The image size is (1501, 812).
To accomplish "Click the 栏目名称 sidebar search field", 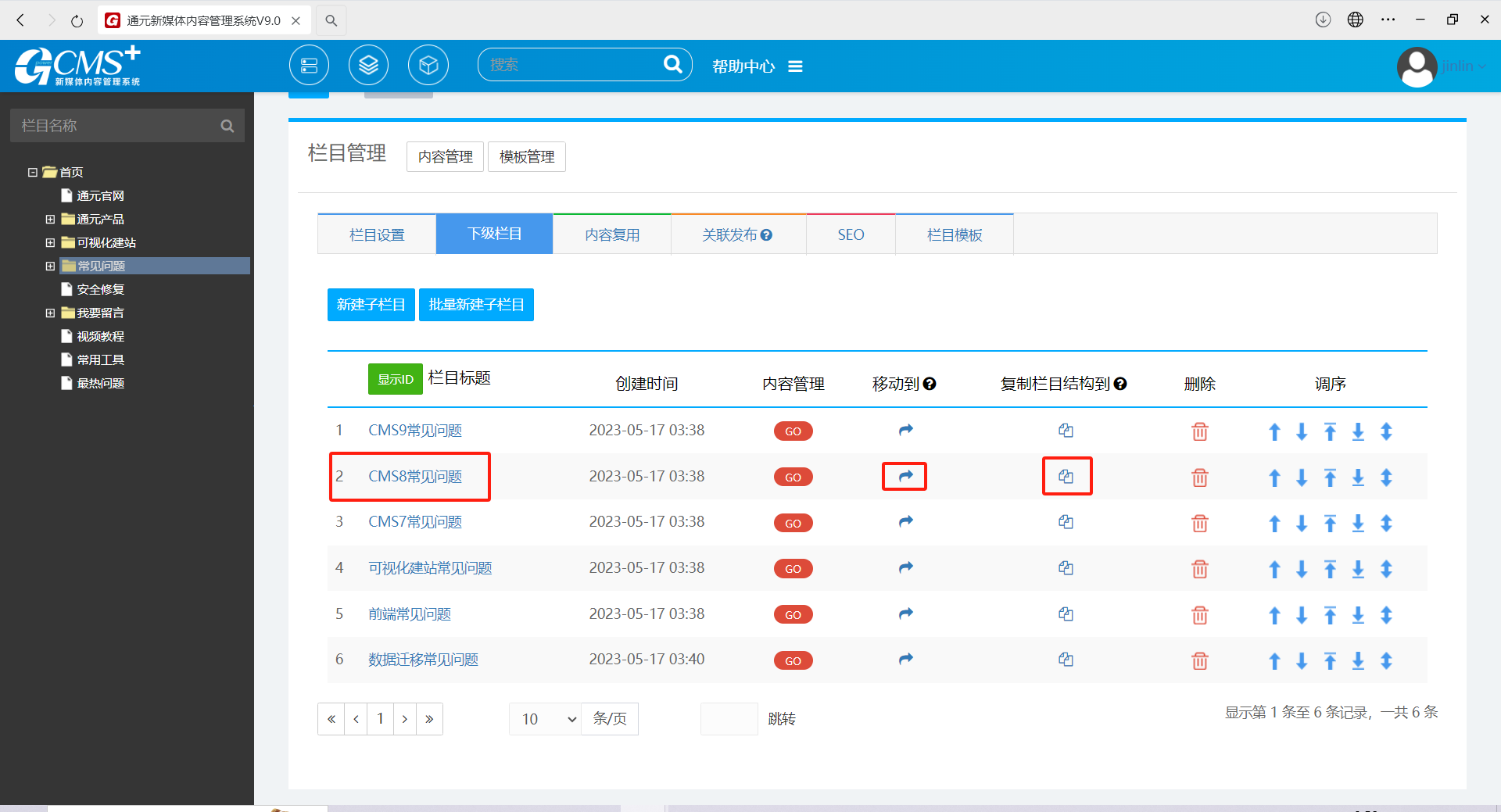I will 117,126.
